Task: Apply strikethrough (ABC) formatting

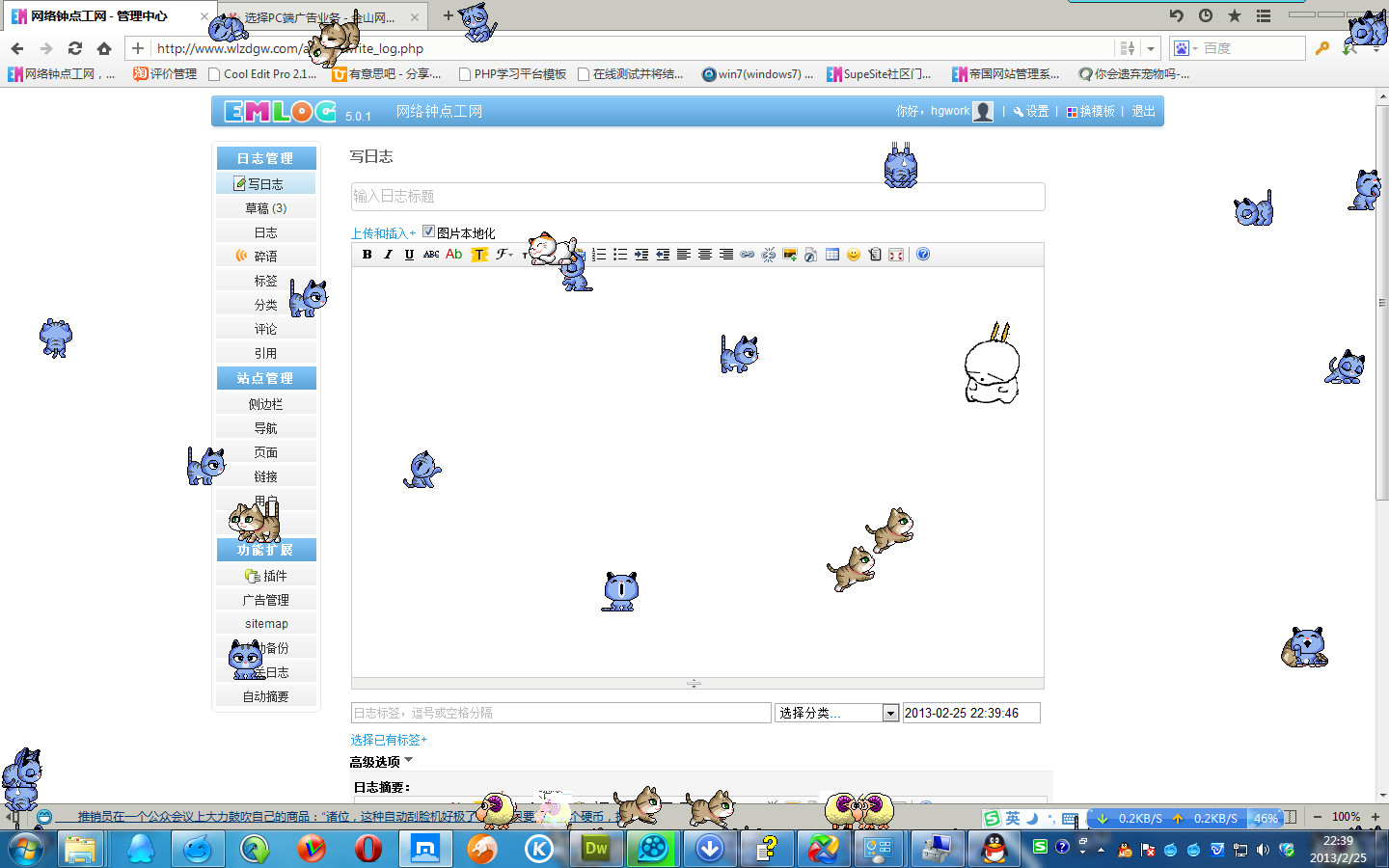Action: pyautogui.click(x=431, y=255)
